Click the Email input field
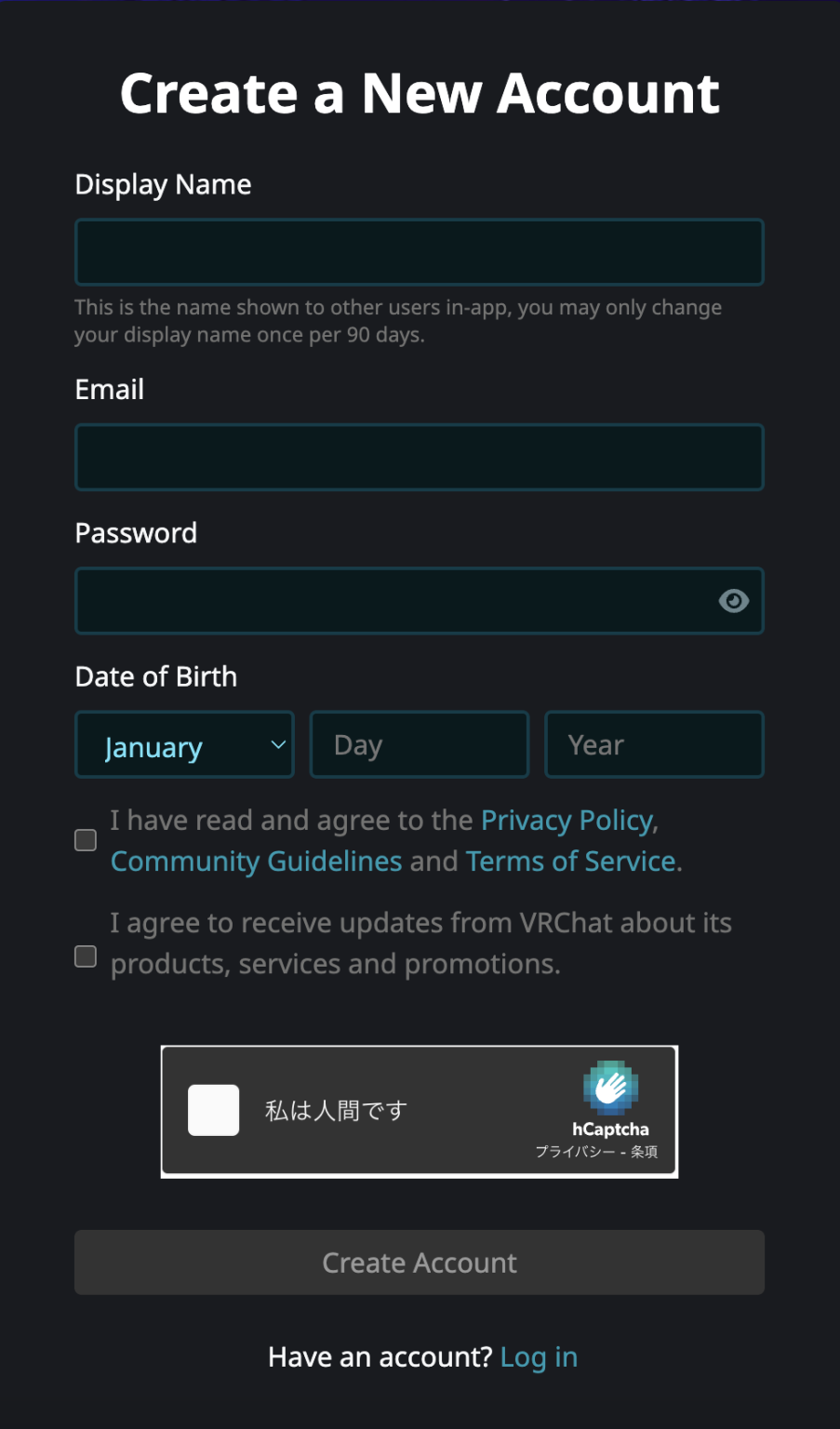Image resolution: width=840 pixels, height=1429 pixels. click(419, 457)
